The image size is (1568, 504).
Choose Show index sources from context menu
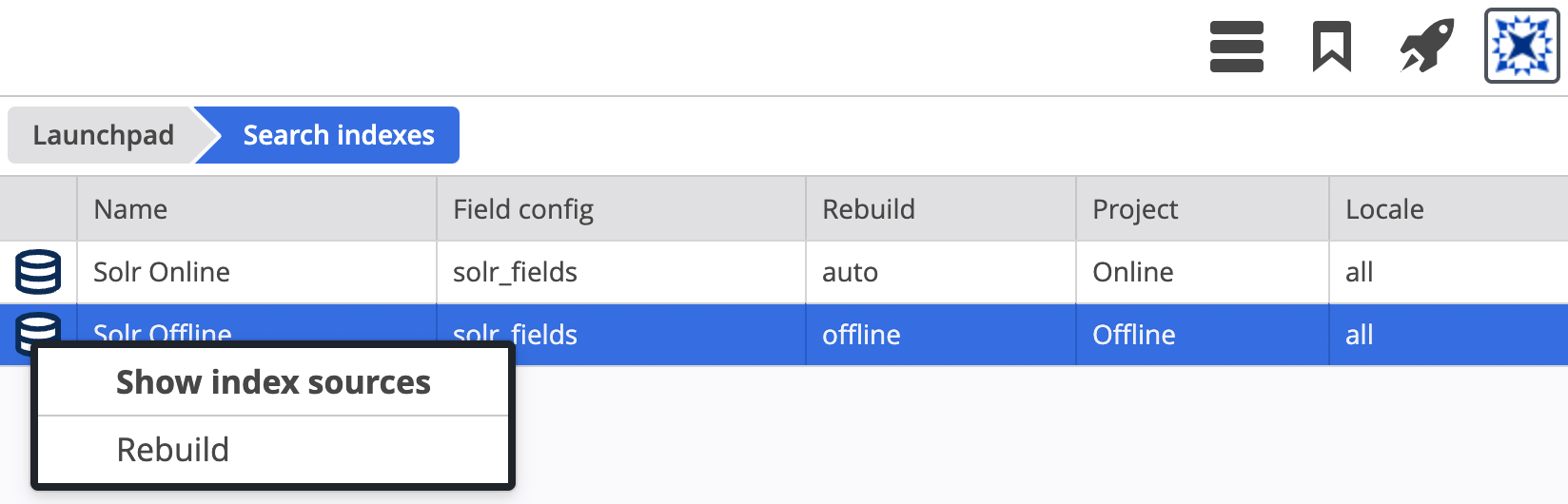pos(273,382)
